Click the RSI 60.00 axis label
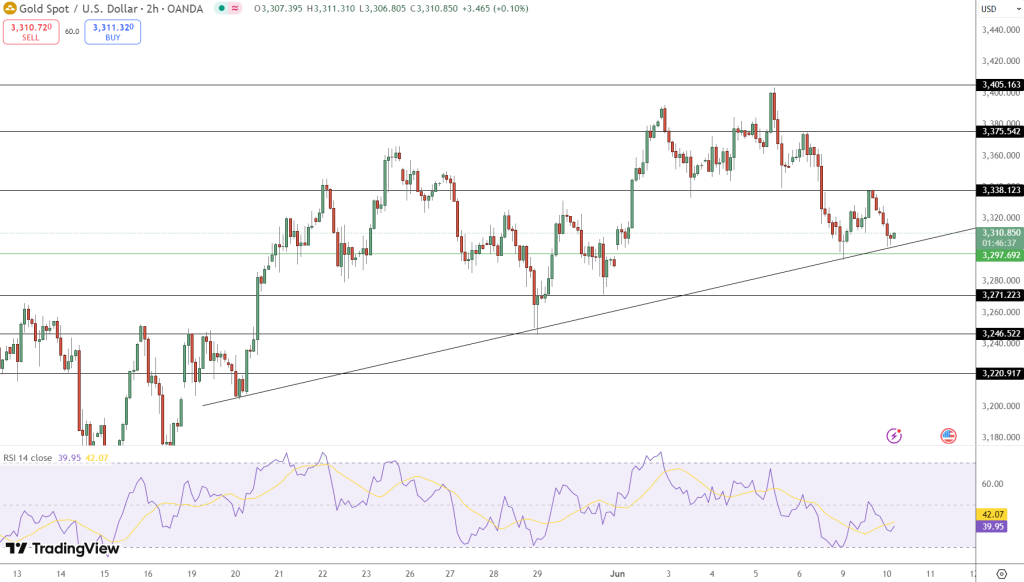 pos(992,484)
